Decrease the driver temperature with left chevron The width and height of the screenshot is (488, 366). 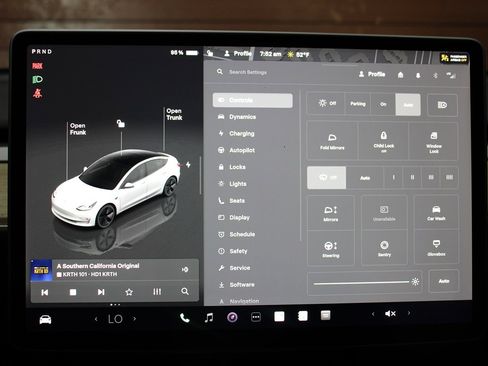96,319
